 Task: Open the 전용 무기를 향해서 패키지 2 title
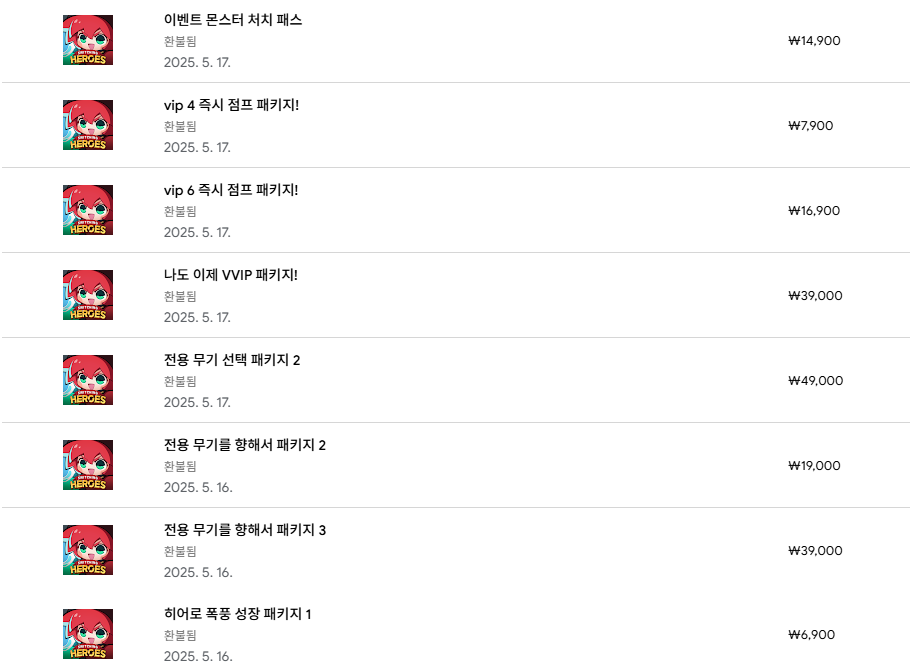[x=245, y=445]
